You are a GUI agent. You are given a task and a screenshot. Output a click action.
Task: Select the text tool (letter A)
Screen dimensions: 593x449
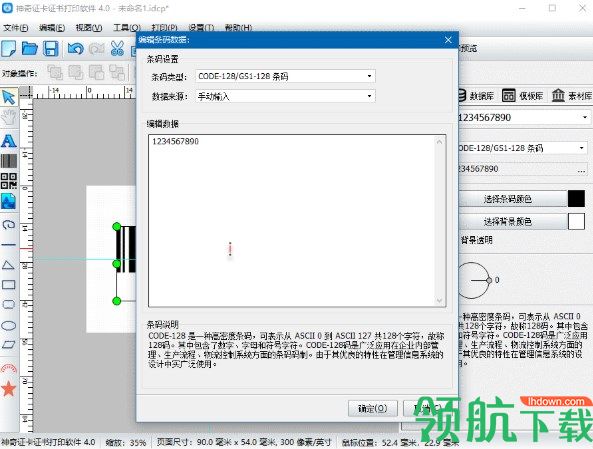[x=9, y=141]
